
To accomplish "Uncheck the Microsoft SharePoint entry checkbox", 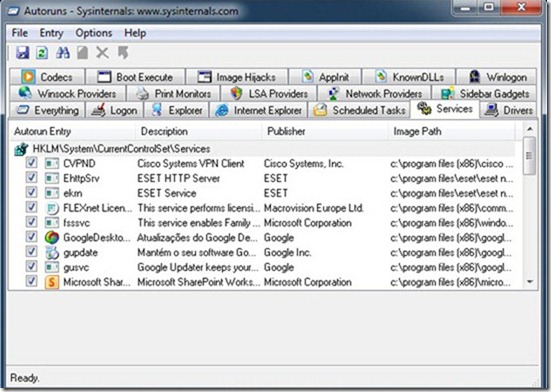I will point(31,281).
